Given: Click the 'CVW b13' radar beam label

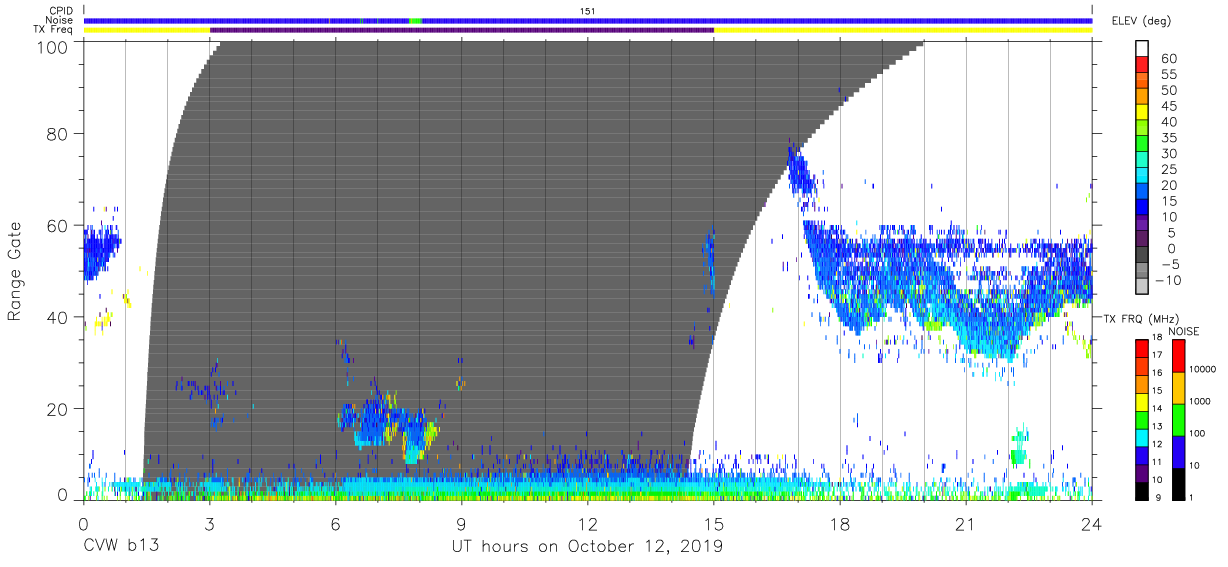Looking at the screenshot, I should tap(121, 546).
